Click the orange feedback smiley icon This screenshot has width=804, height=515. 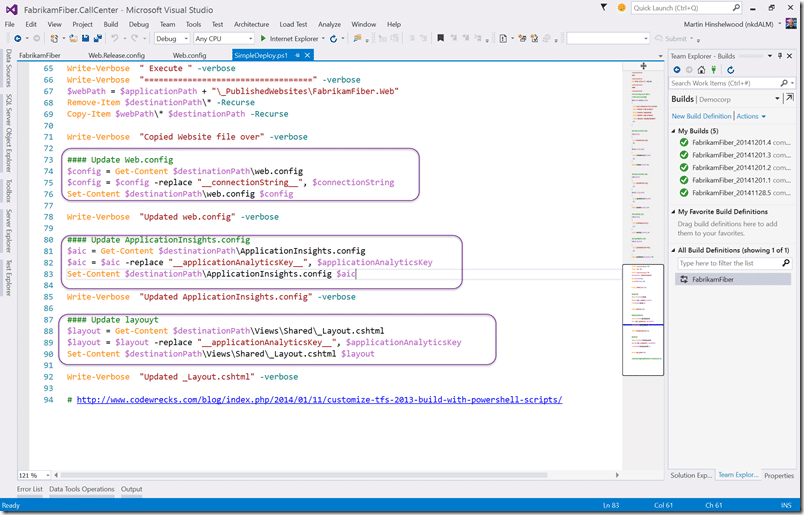621,8
